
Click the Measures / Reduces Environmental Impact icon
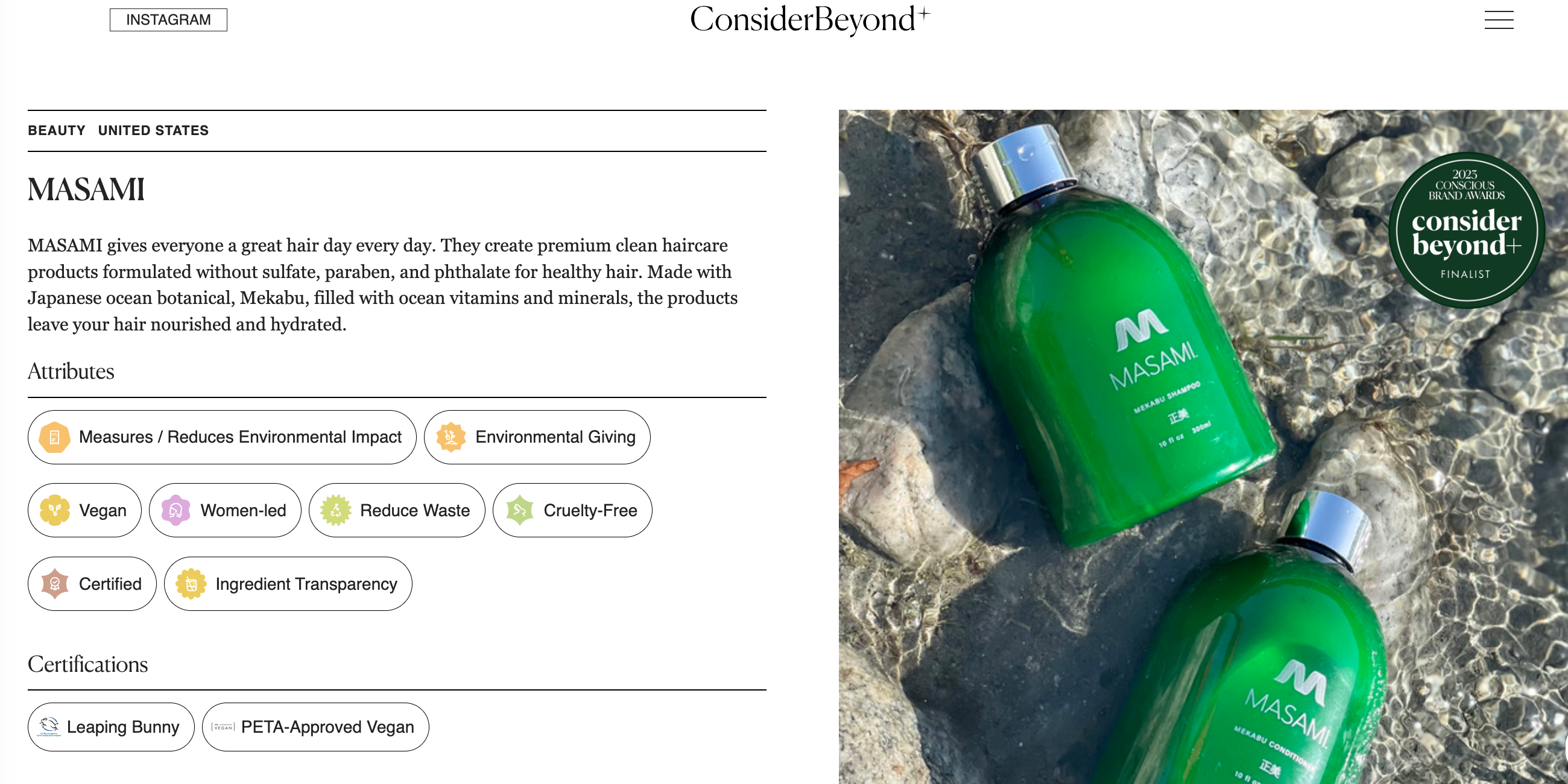point(54,437)
